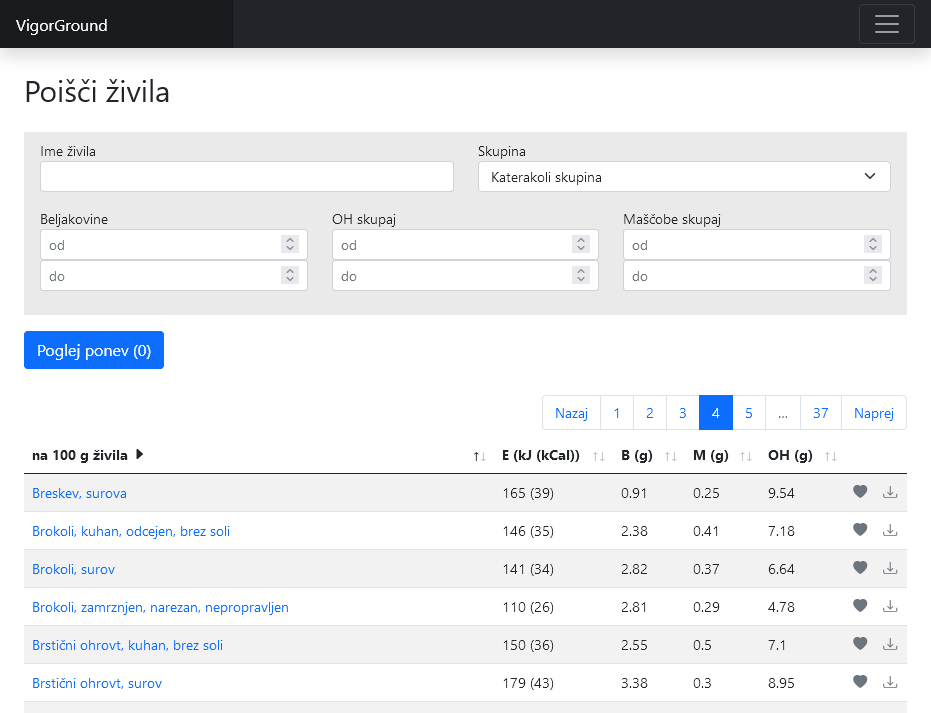Open the 'Brokoli, surov' food link
The image size is (931, 713).
point(73,569)
